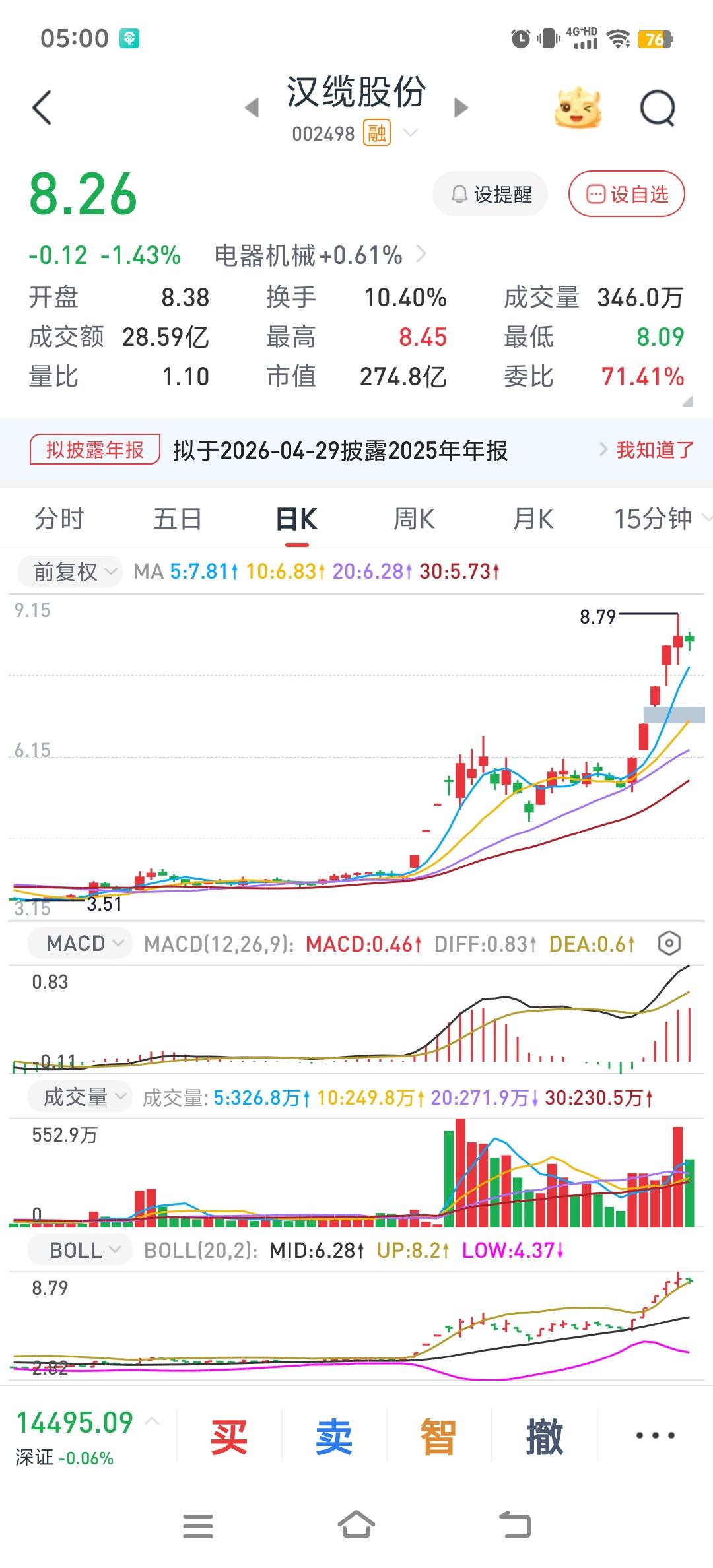Tap the gray gap band on candlestick chart
Screen dimensions: 713x1568
tap(674, 715)
